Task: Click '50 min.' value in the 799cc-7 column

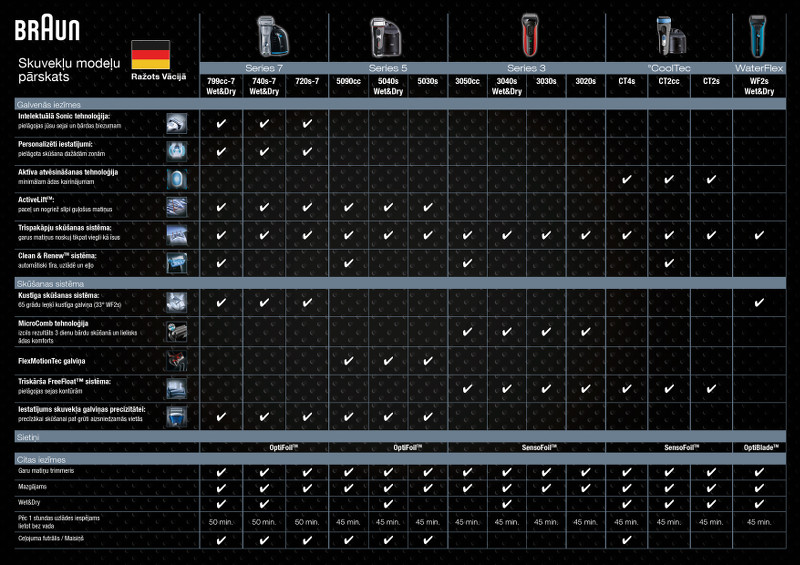Action: pos(221,522)
